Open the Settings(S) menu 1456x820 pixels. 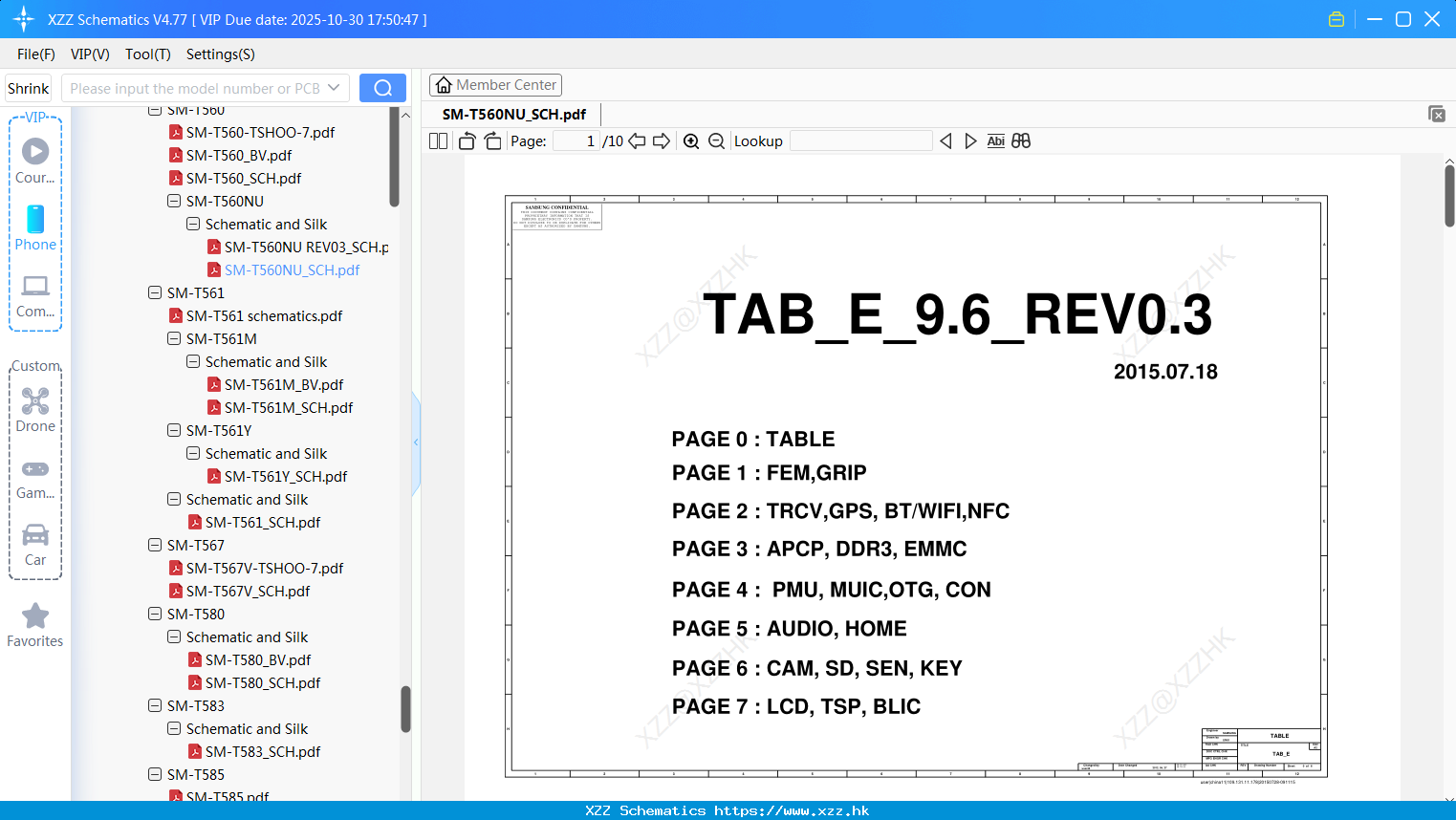click(221, 54)
